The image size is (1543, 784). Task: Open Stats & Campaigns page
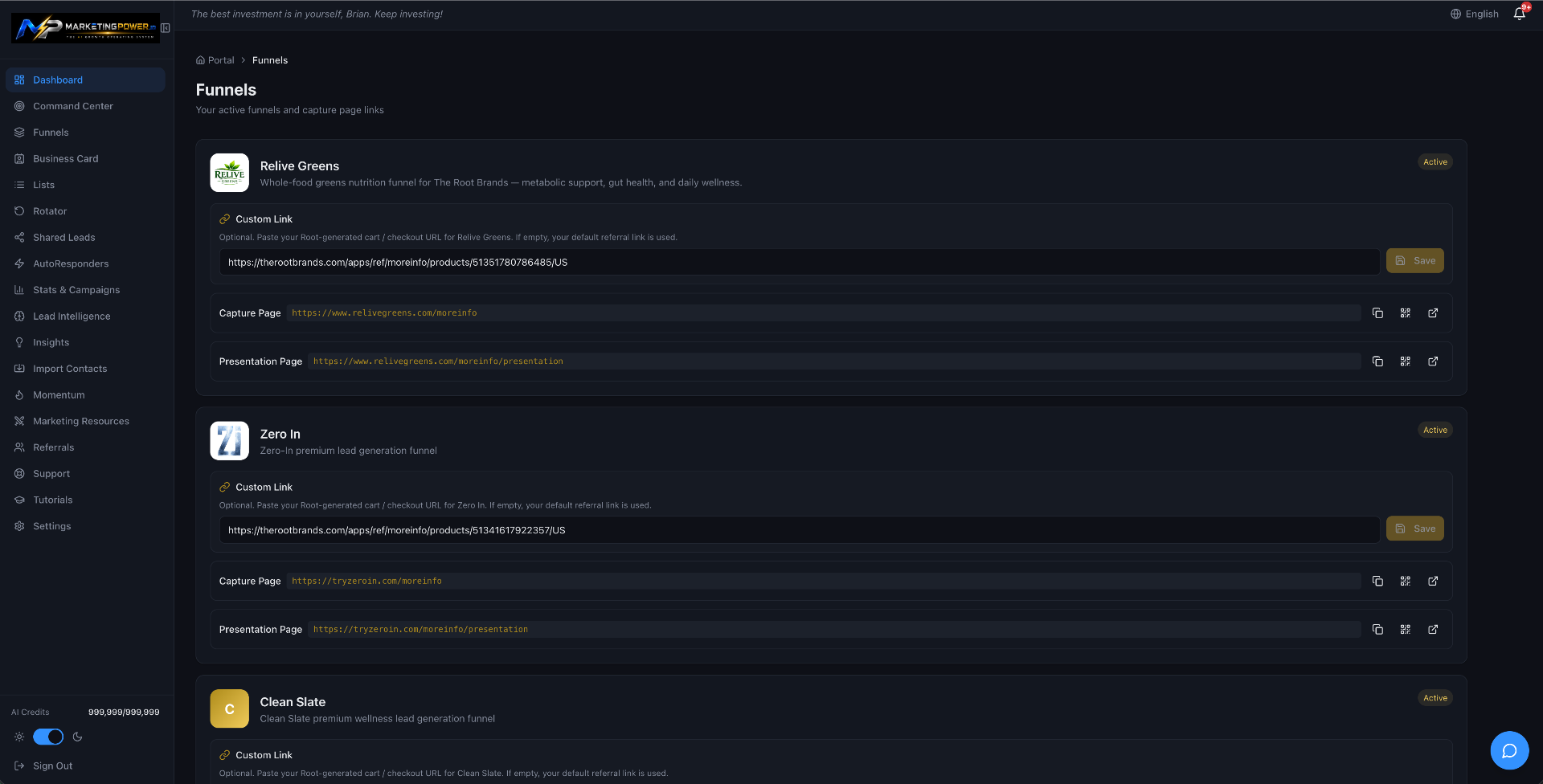(85, 290)
